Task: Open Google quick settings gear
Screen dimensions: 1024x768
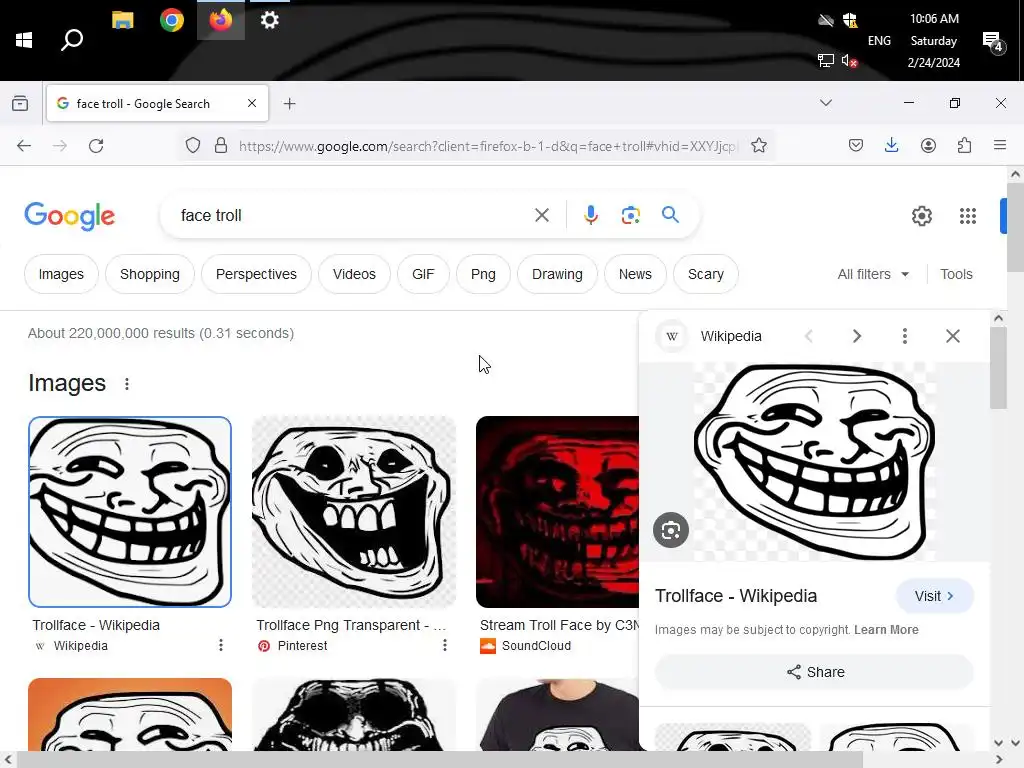Action: (x=921, y=216)
